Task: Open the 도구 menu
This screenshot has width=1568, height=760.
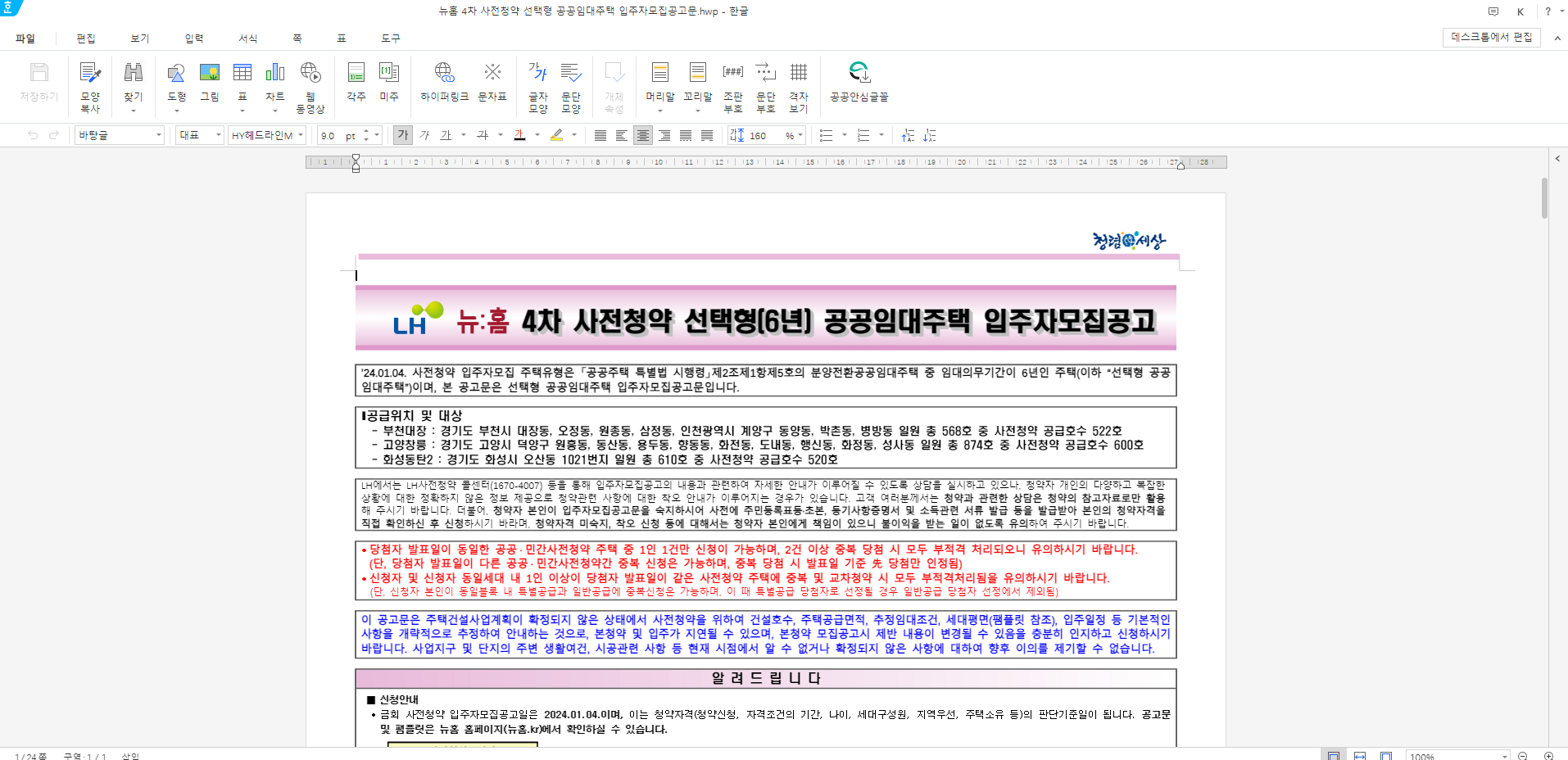Action: [391, 38]
